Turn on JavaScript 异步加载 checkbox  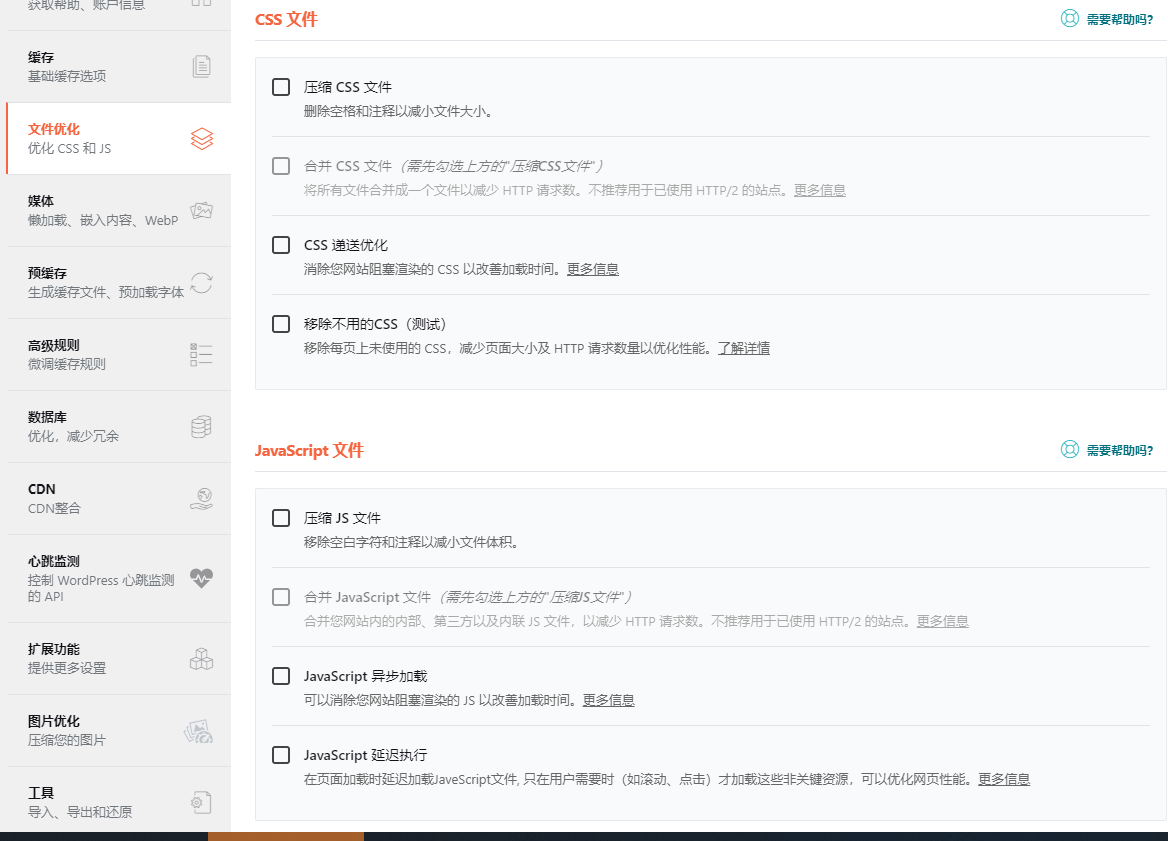point(281,676)
